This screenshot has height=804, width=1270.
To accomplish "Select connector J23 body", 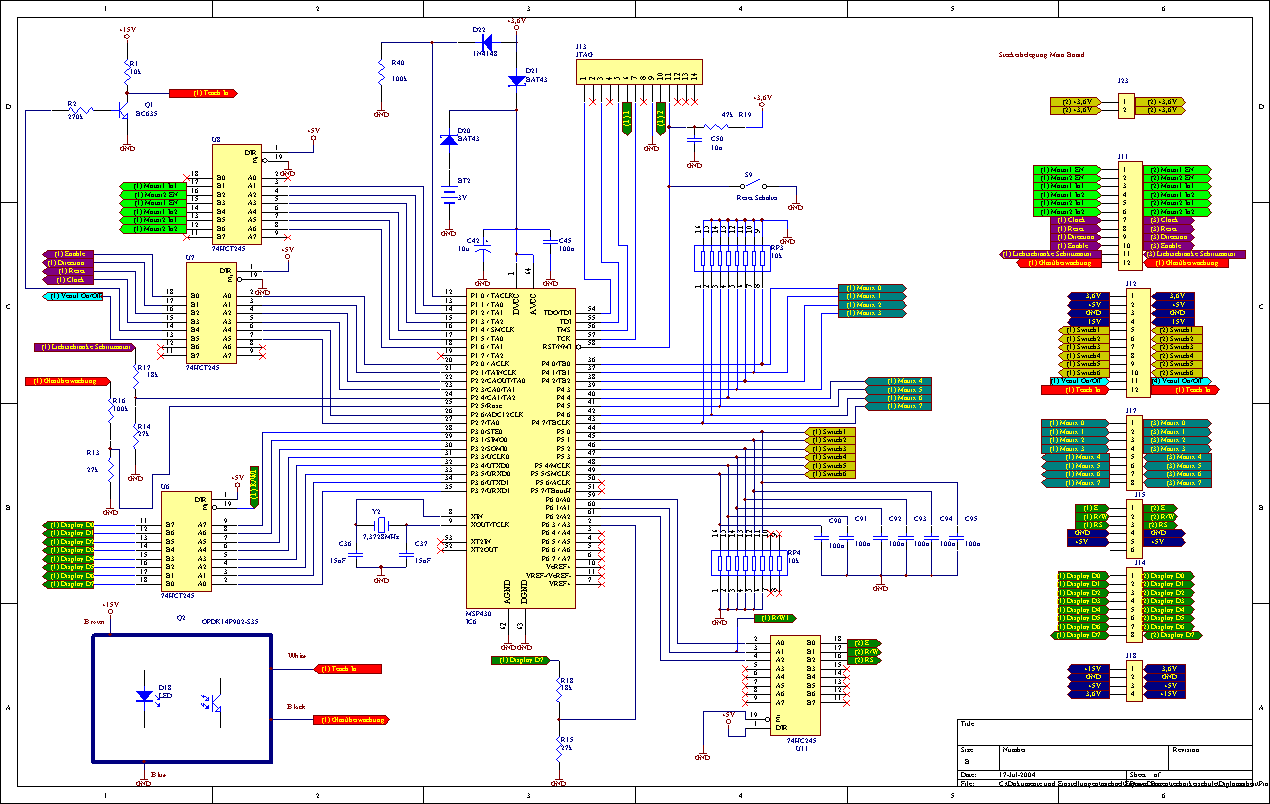I will coord(1126,106).
